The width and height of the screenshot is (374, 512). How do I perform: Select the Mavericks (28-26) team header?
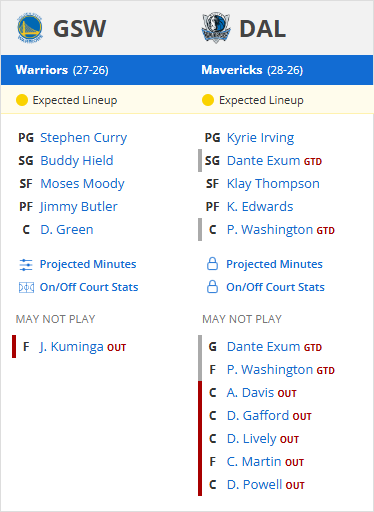pos(252,70)
